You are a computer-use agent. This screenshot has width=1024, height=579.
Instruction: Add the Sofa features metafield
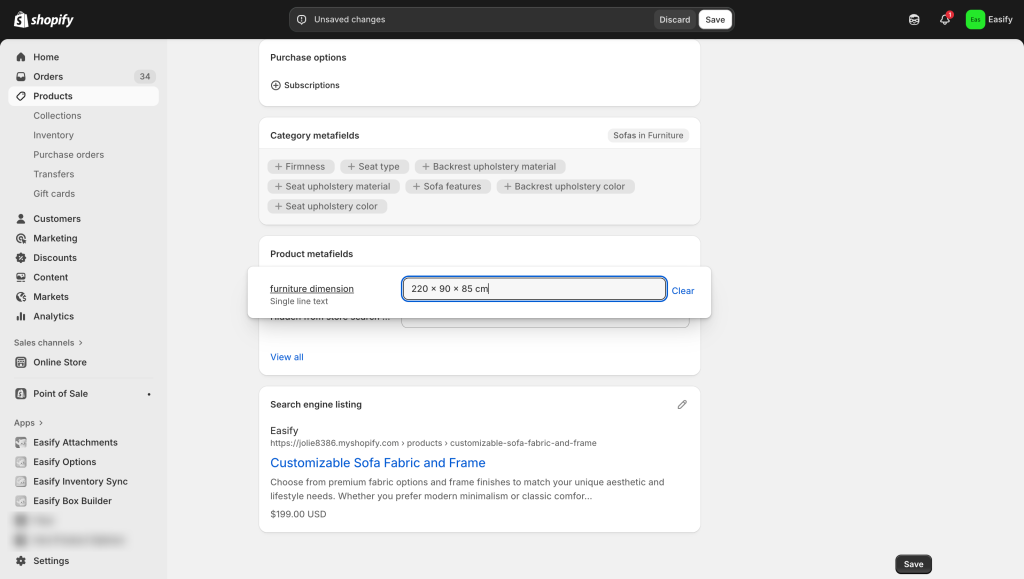point(445,186)
